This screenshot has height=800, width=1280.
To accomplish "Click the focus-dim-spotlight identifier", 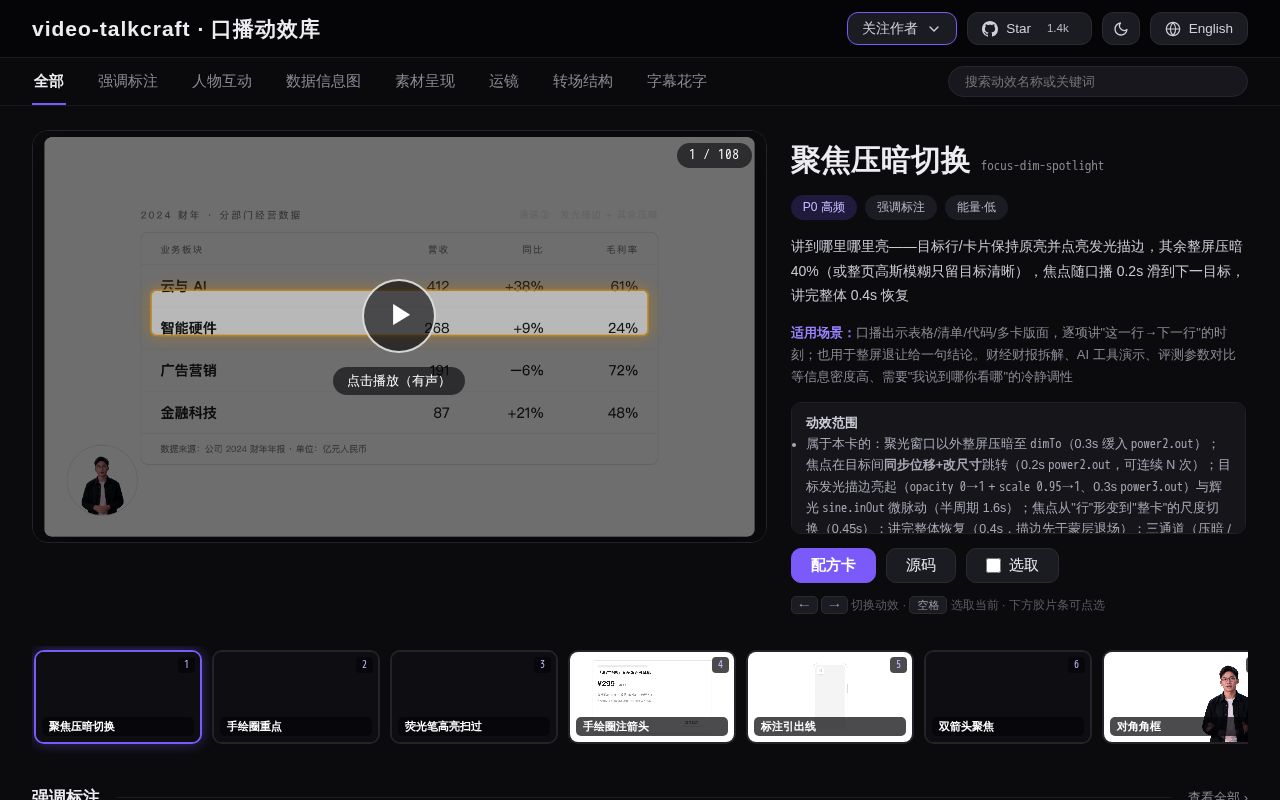I will point(1042,166).
